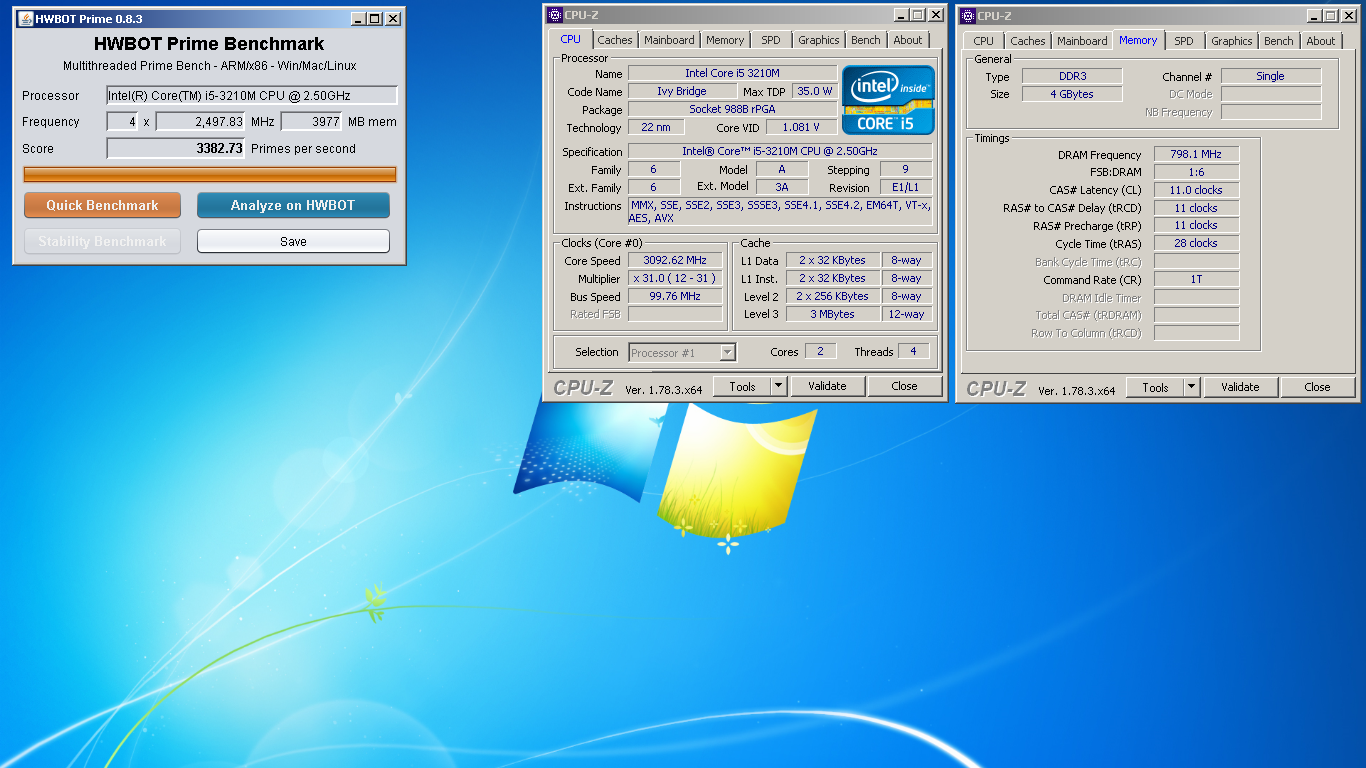Minimize the HWBOT Prime window

pos(359,19)
